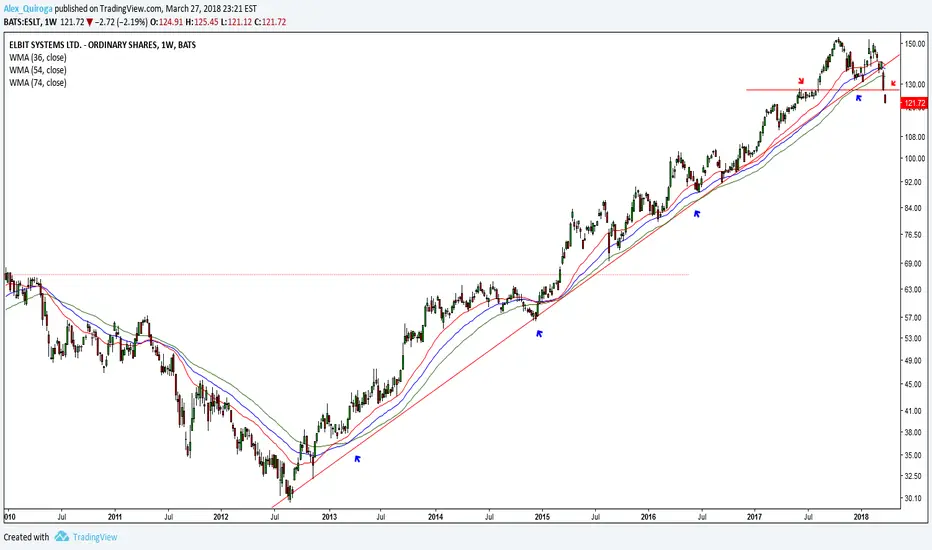This screenshot has width=932, height=550.
Task: Click the 84.00 price axis label
Action: [x=915, y=208]
